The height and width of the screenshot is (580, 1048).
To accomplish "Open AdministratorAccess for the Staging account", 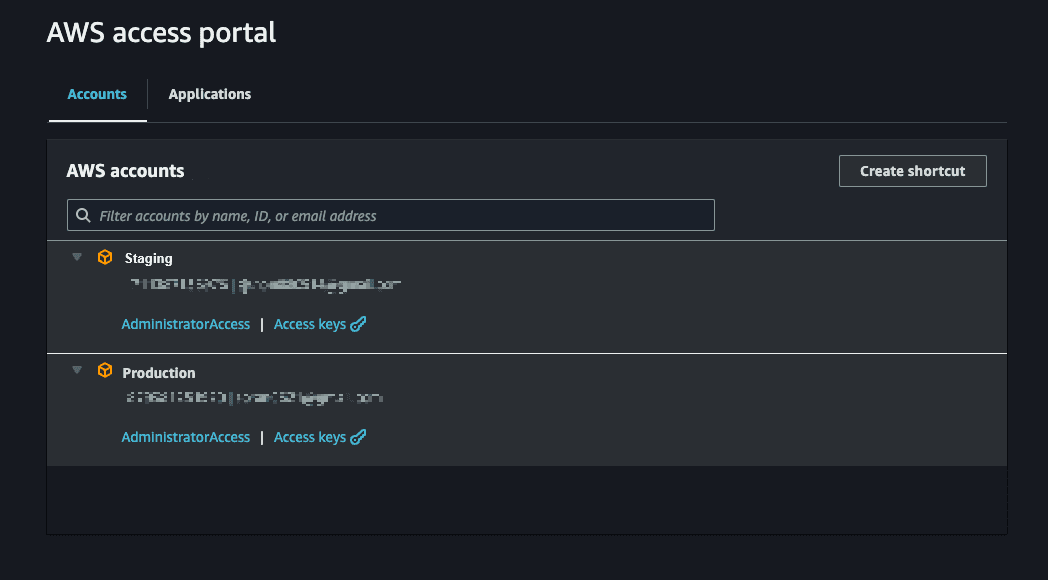I will click(186, 324).
